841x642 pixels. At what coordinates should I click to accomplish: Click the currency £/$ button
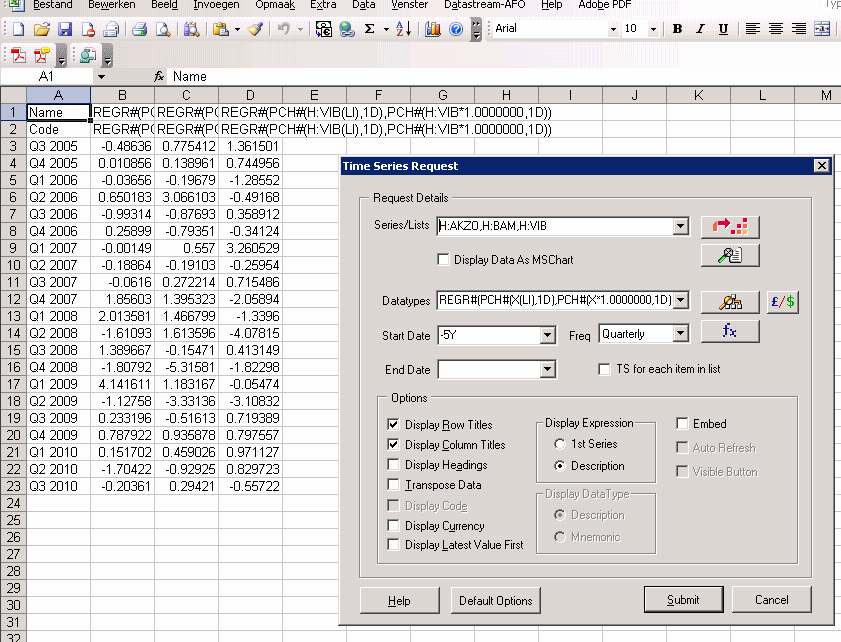(783, 302)
